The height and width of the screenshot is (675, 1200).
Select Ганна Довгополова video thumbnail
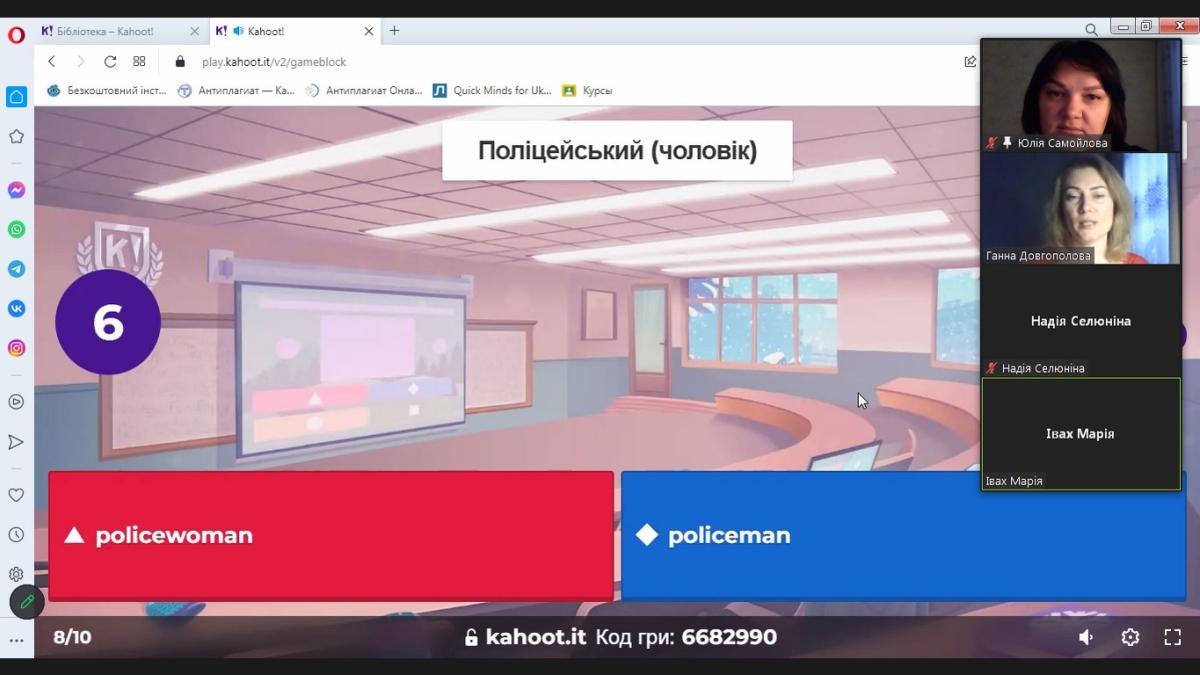coord(1080,208)
